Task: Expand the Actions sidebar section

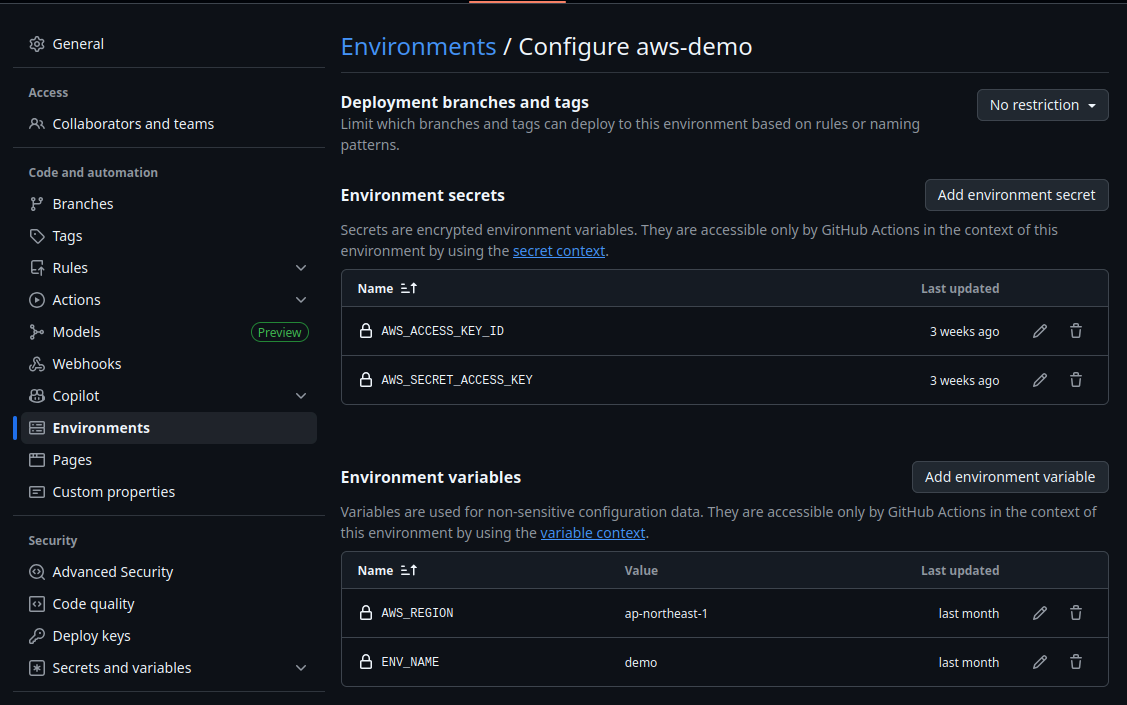Action: tap(301, 300)
